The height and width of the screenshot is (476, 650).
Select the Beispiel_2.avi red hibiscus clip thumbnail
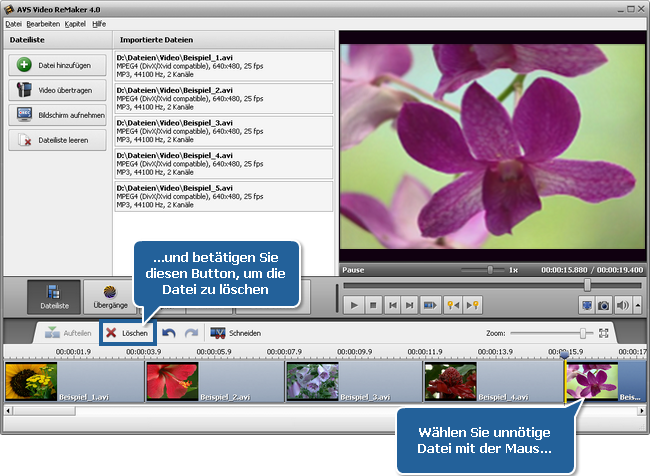172,381
